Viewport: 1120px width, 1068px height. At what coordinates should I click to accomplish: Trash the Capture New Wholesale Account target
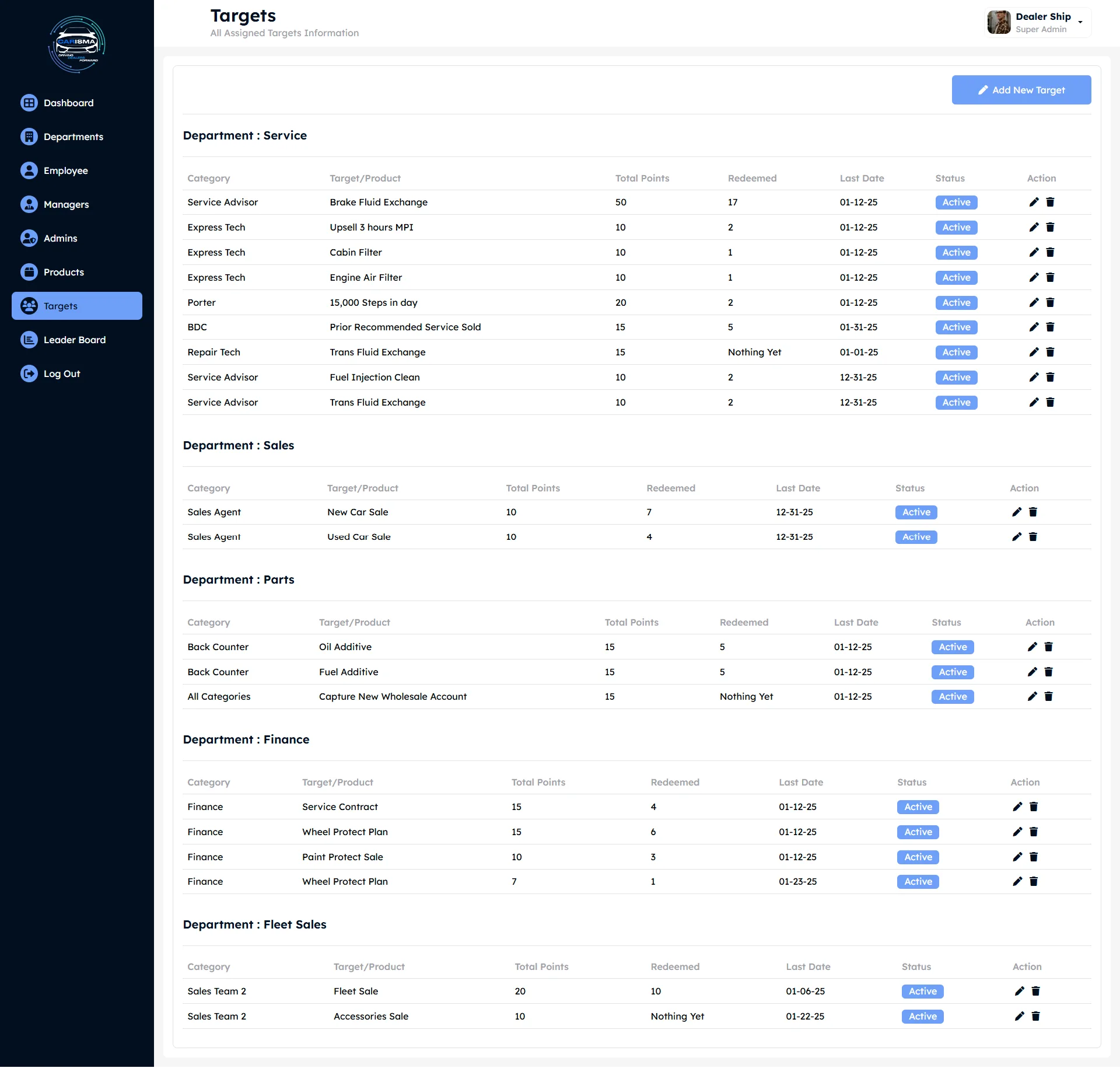pos(1048,696)
